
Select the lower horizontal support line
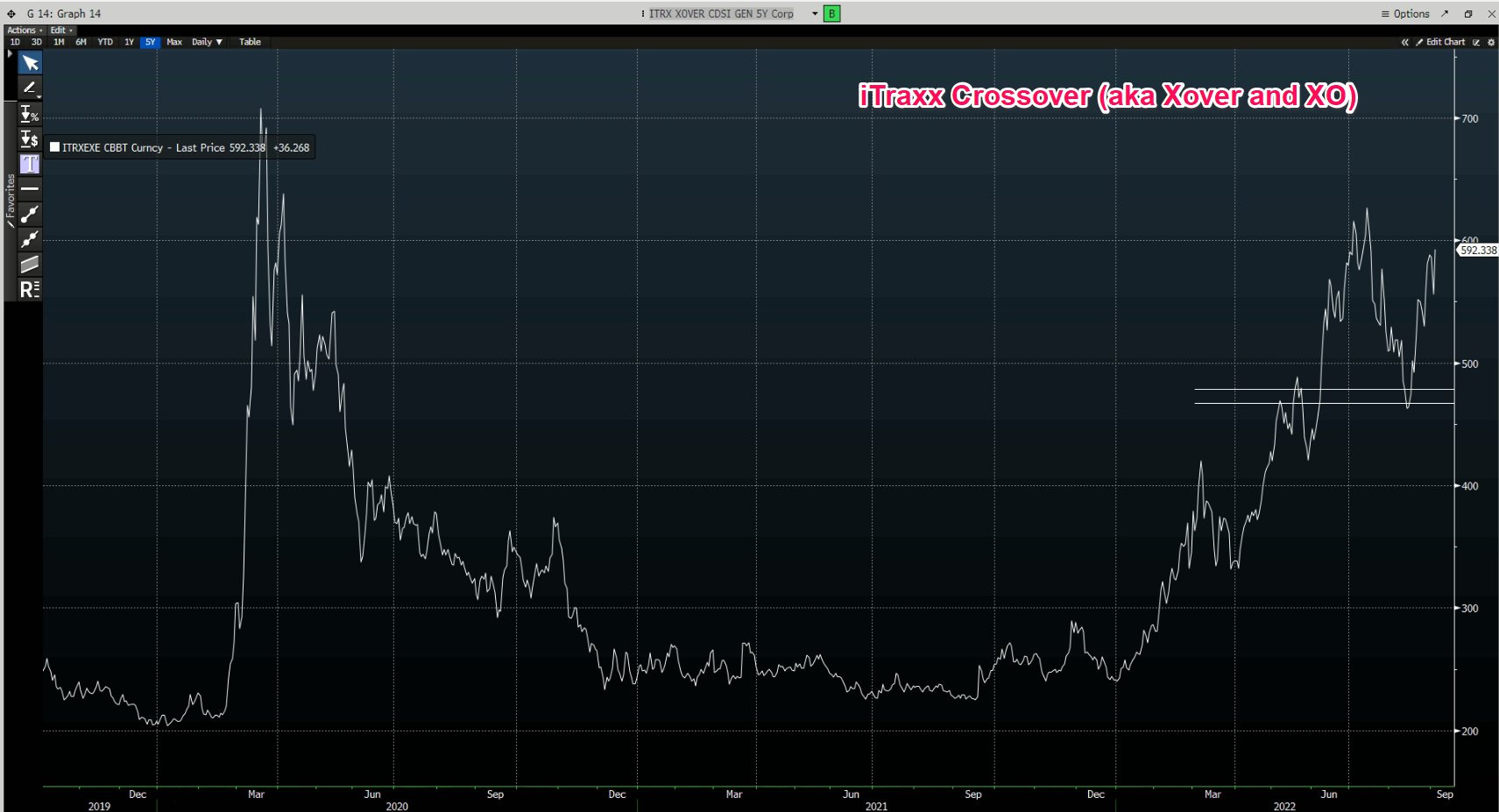coord(1324,403)
